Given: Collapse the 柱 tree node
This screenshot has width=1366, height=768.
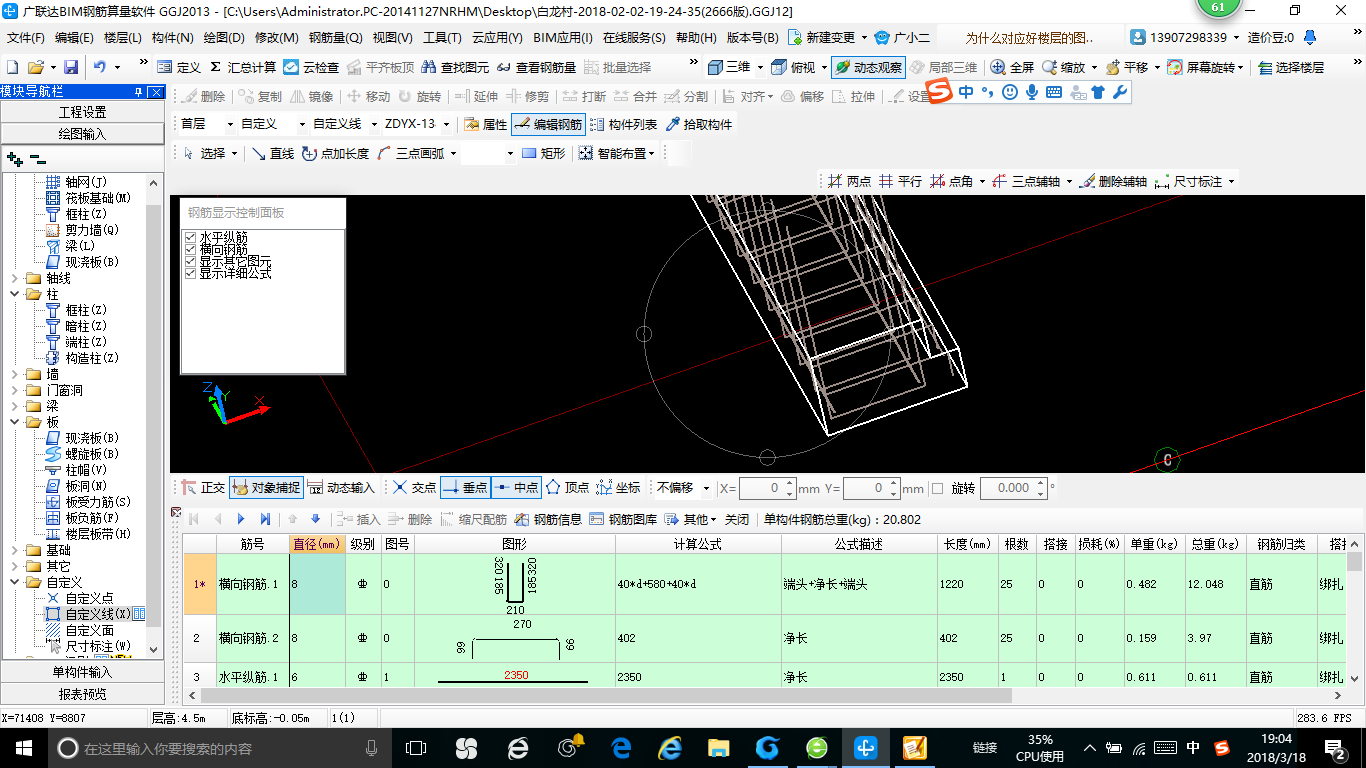Looking at the screenshot, I should pyautogui.click(x=14, y=294).
